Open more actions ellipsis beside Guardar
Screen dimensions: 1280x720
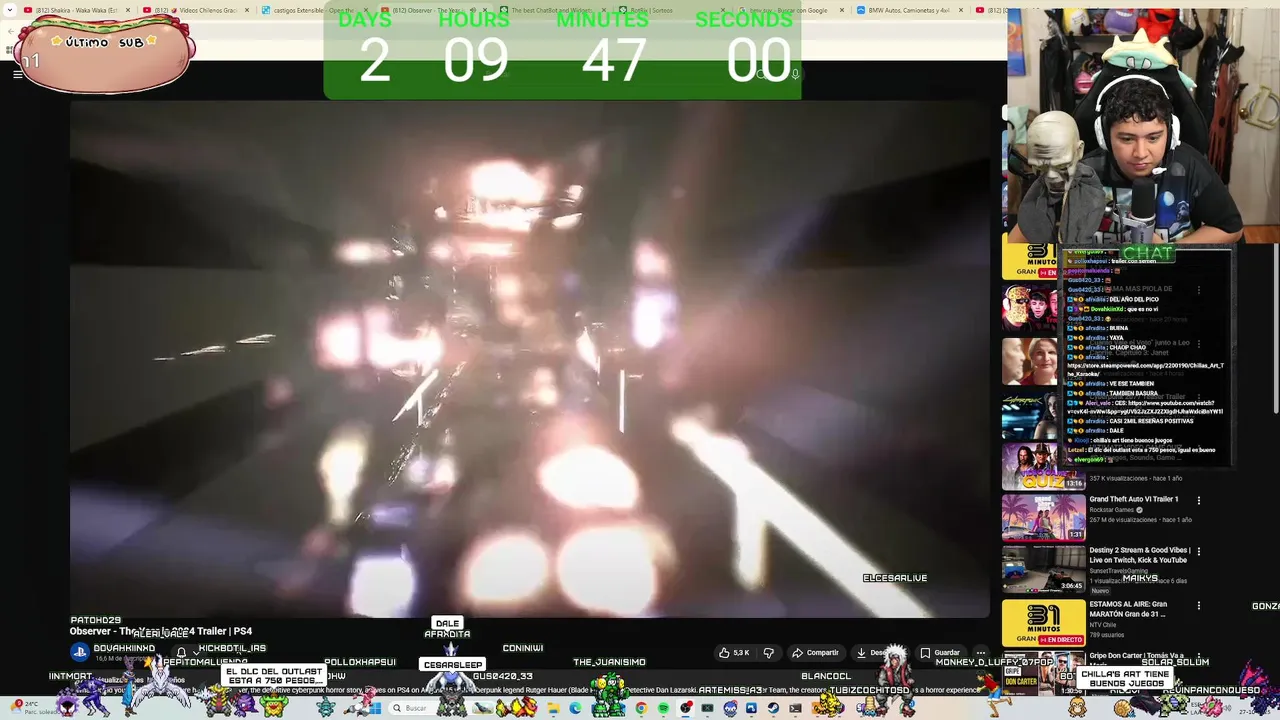(981, 653)
